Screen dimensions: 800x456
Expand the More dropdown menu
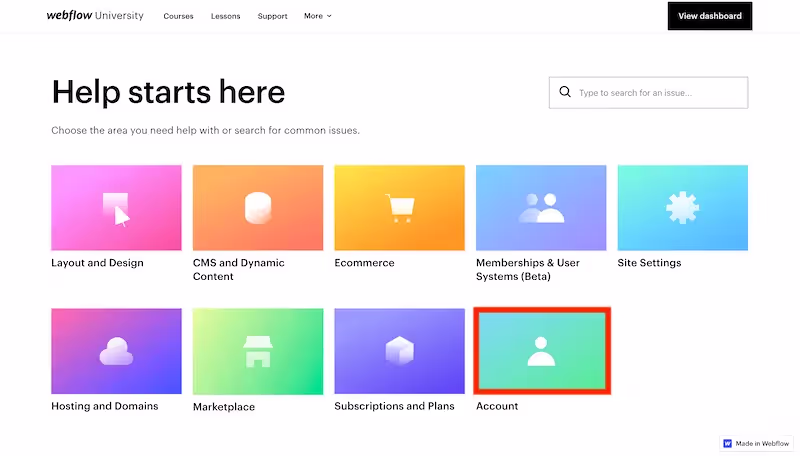(318, 16)
